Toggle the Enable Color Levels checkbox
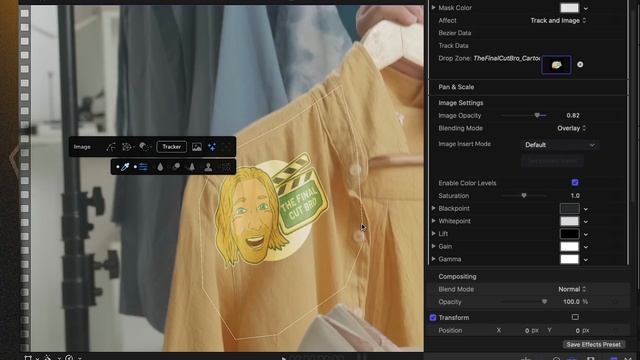640x360 pixels. (x=575, y=182)
